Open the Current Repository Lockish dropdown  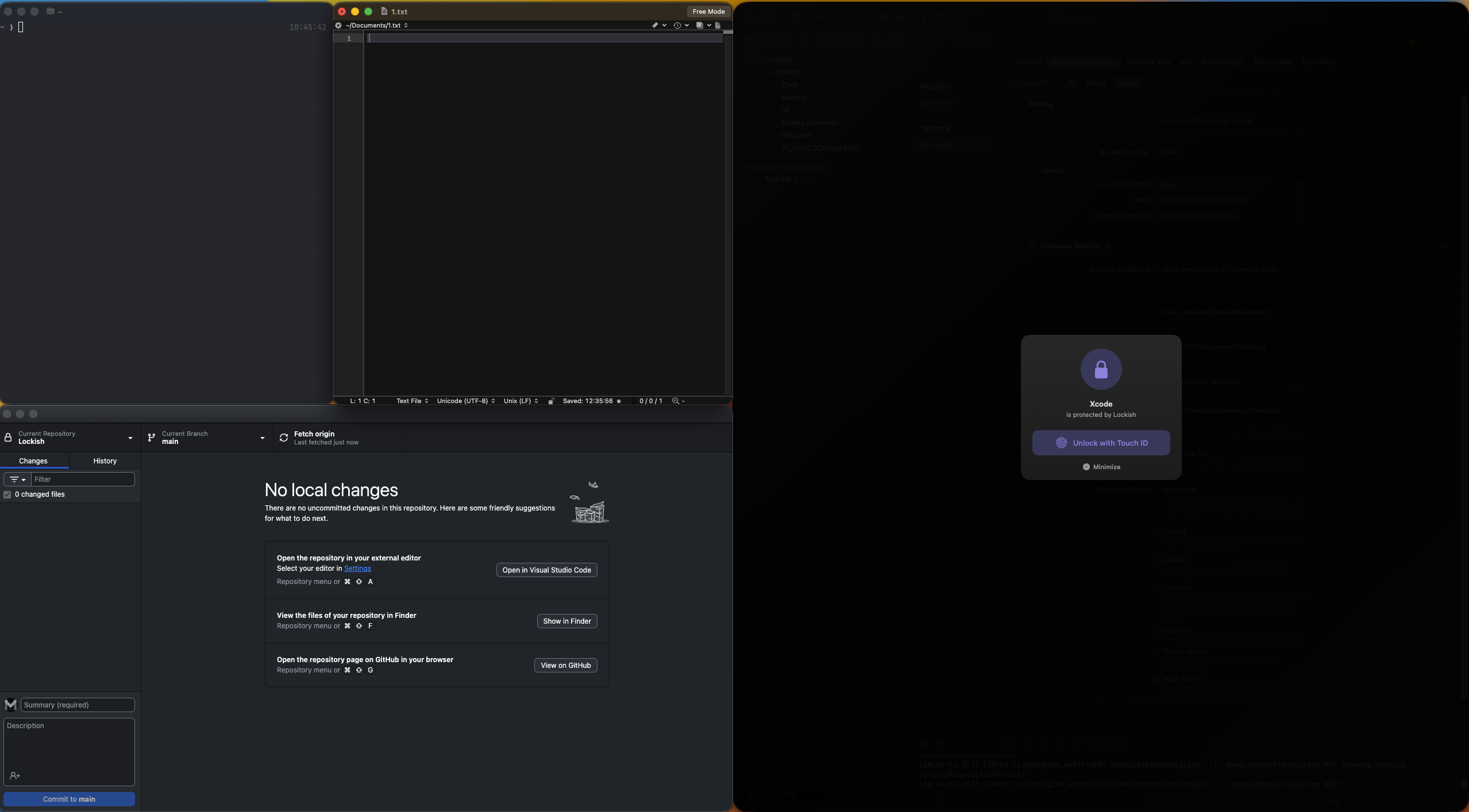(x=69, y=437)
